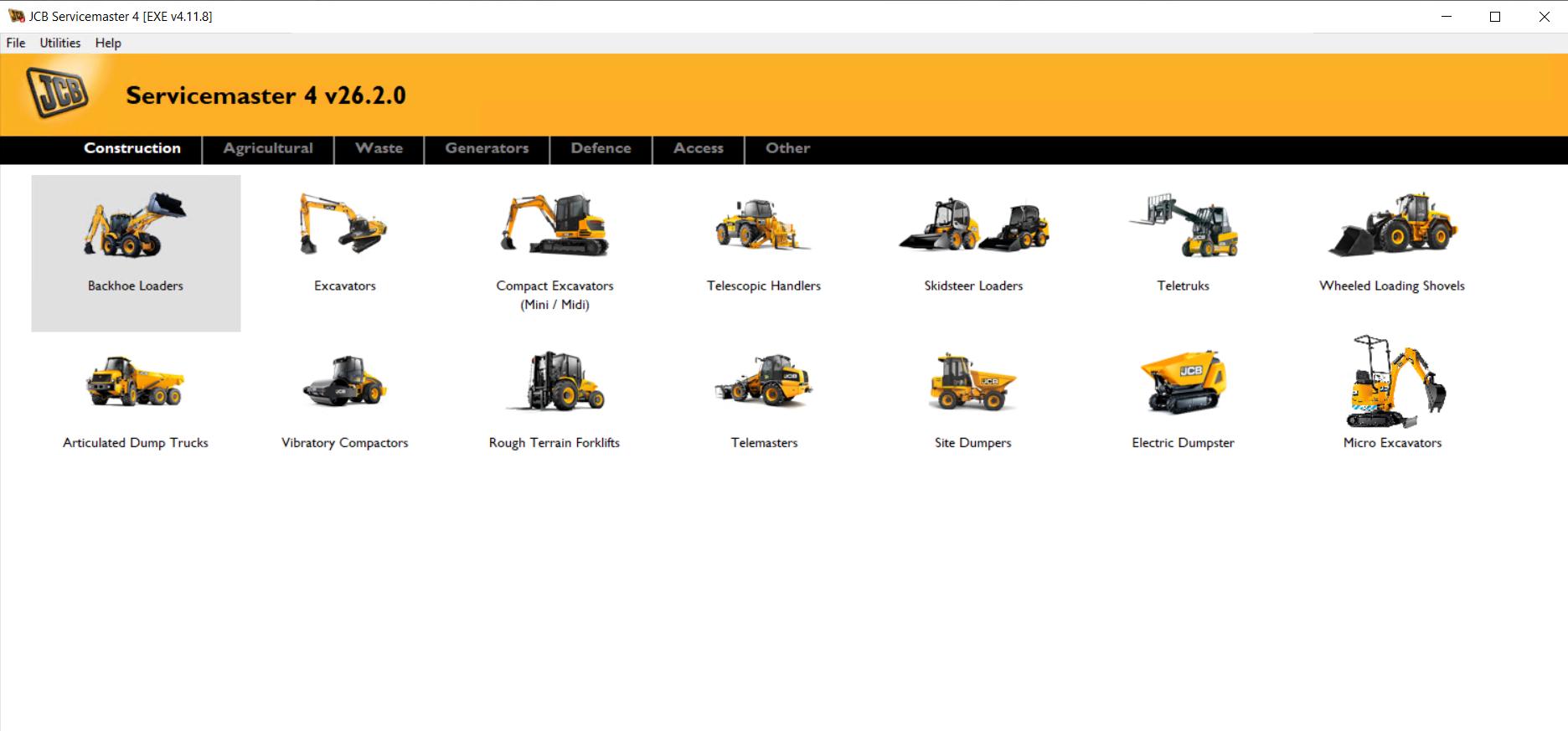Switch to the Construction tab

(132, 148)
